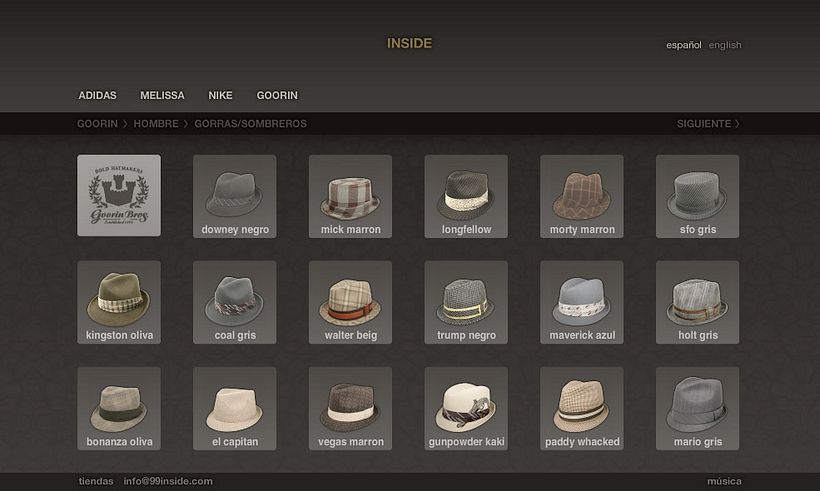Click the info@99inside.com email link
The height and width of the screenshot is (491, 820).
tap(168, 481)
